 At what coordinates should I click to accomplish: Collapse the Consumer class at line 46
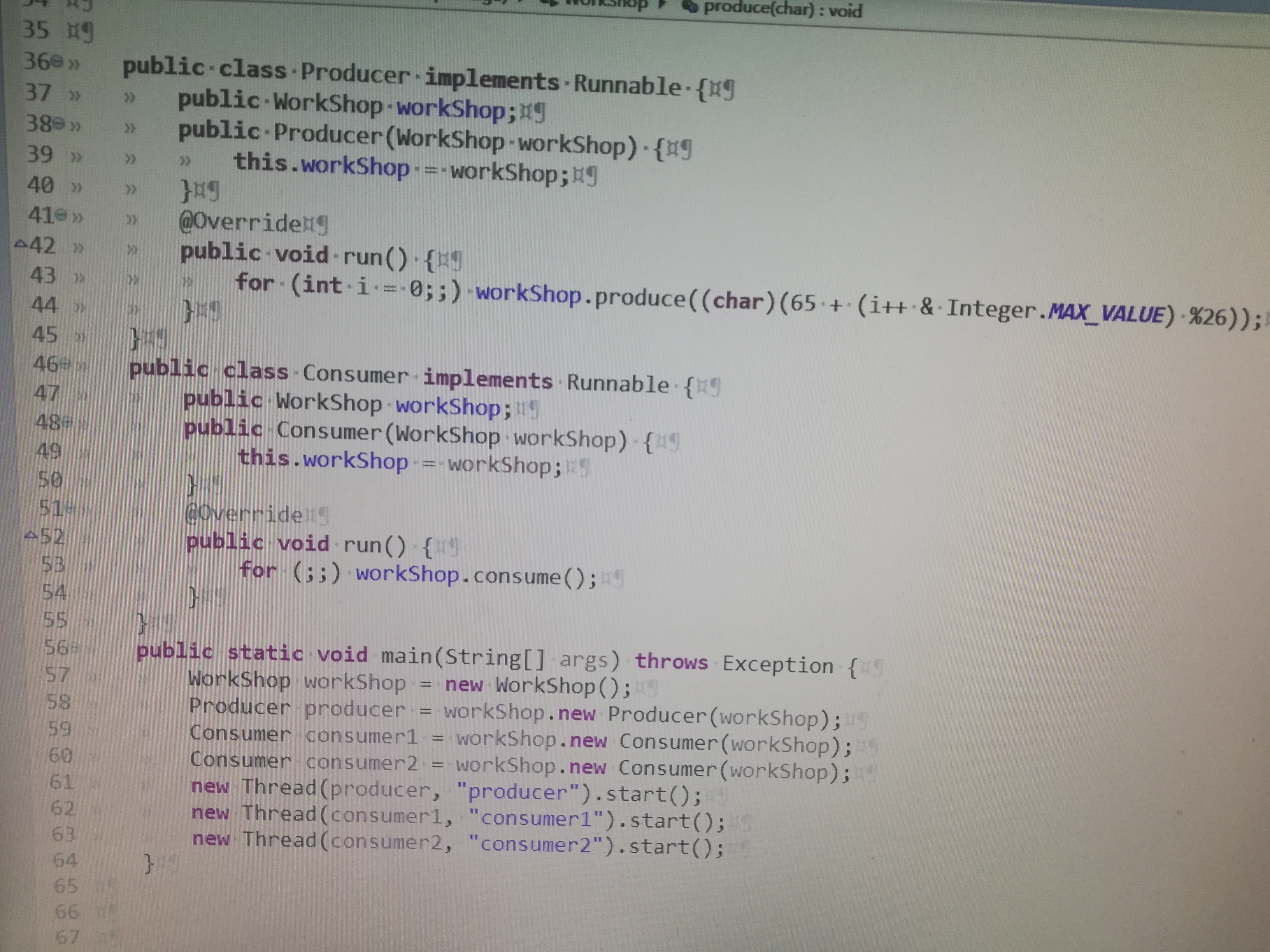[x=65, y=363]
